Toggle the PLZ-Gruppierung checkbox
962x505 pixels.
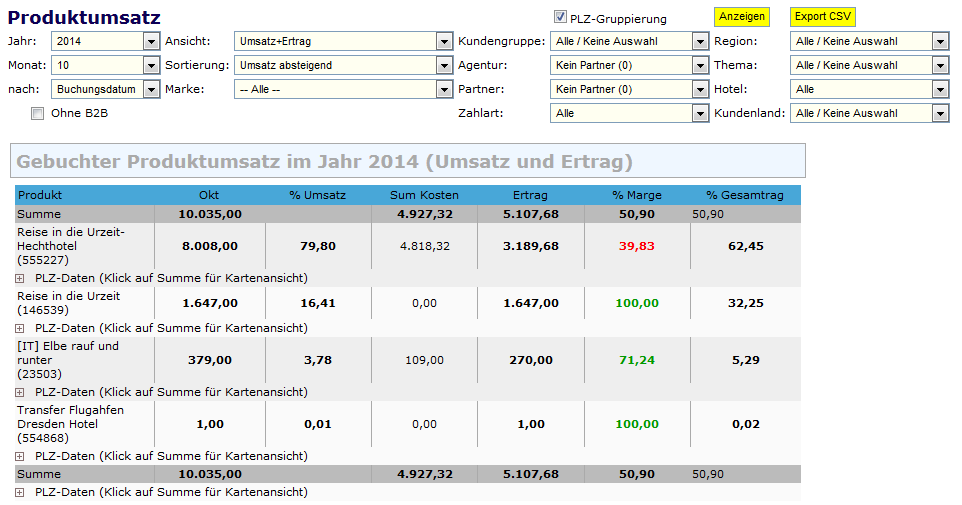(560, 17)
